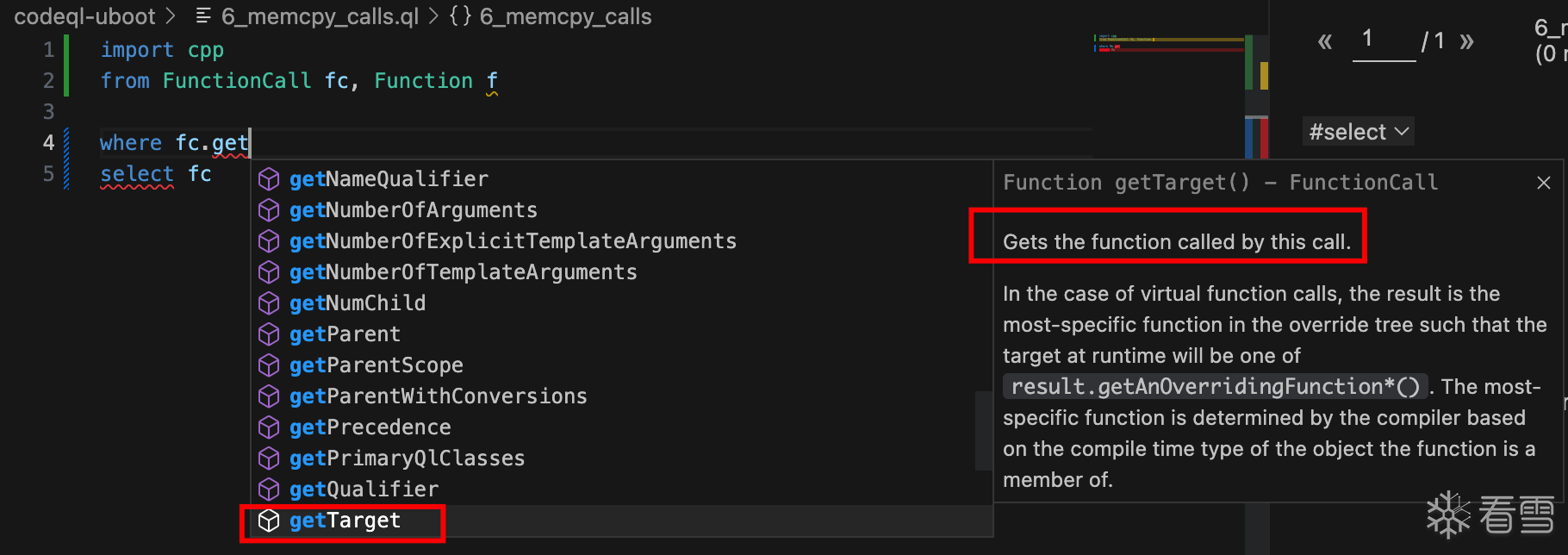Pick getParentWithConversions from completions
1568x555 pixels.
pyautogui.click(x=438, y=396)
